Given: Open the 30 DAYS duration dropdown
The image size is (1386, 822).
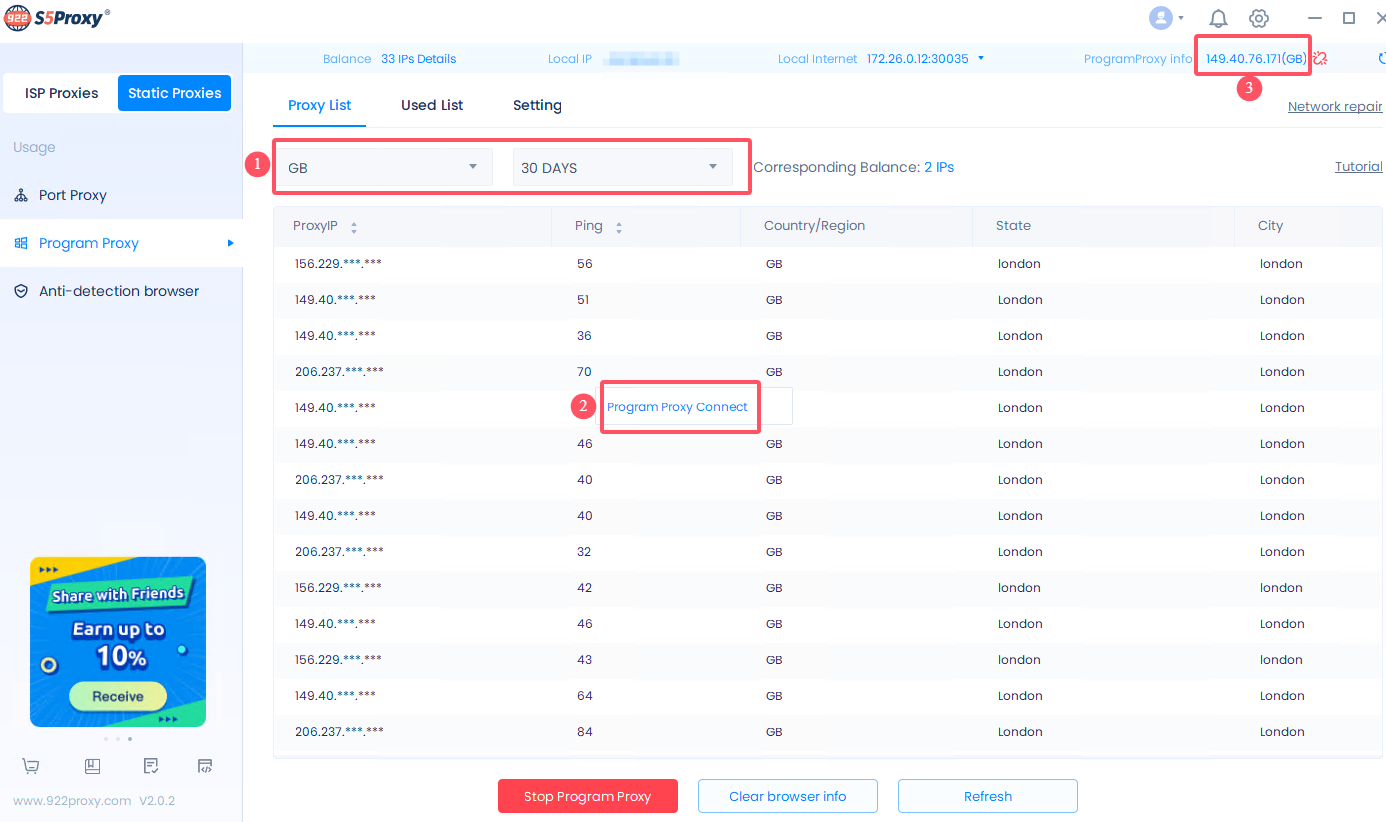Looking at the screenshot, I should click(621, 167).
